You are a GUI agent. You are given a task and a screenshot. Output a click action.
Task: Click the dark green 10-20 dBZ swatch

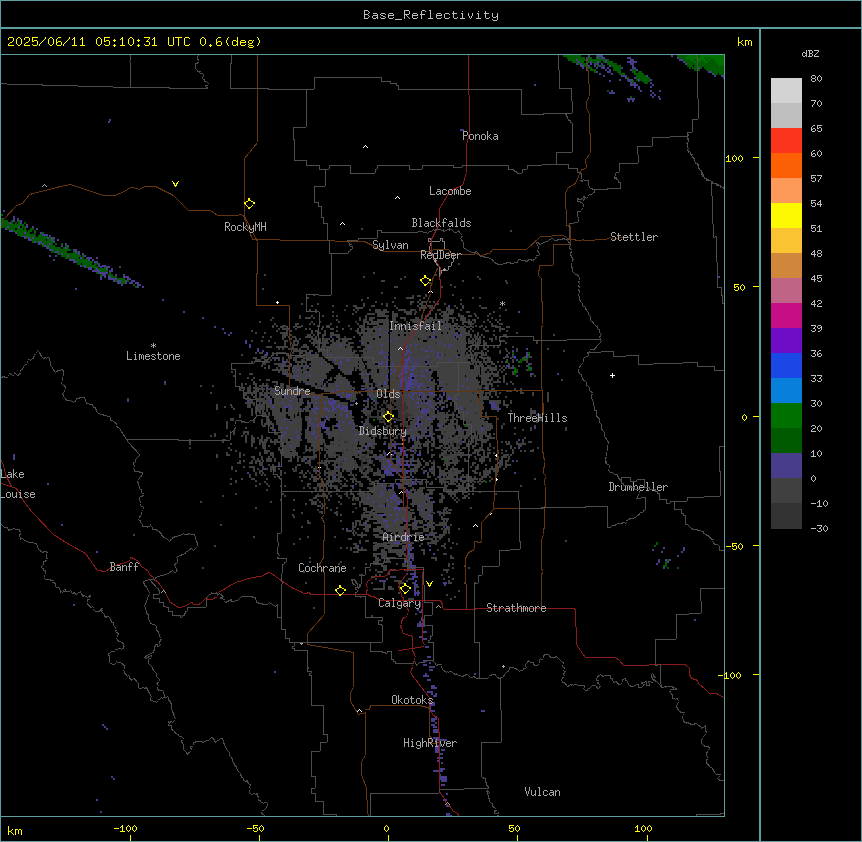[786, 441]
